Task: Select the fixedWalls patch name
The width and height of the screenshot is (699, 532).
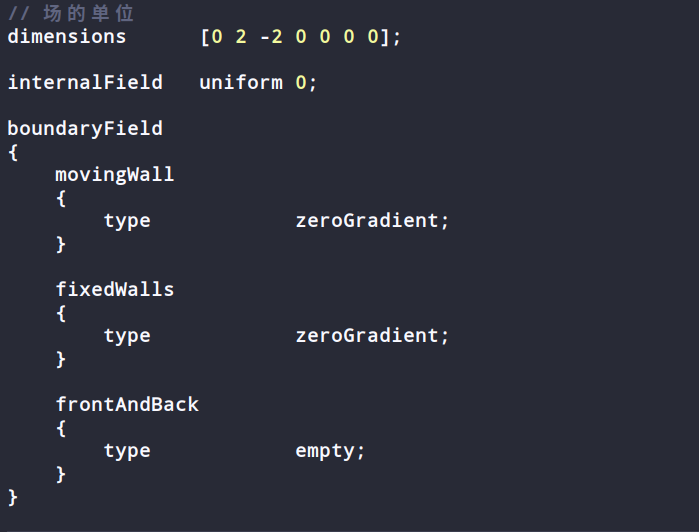Action: (x=115, y=289)
